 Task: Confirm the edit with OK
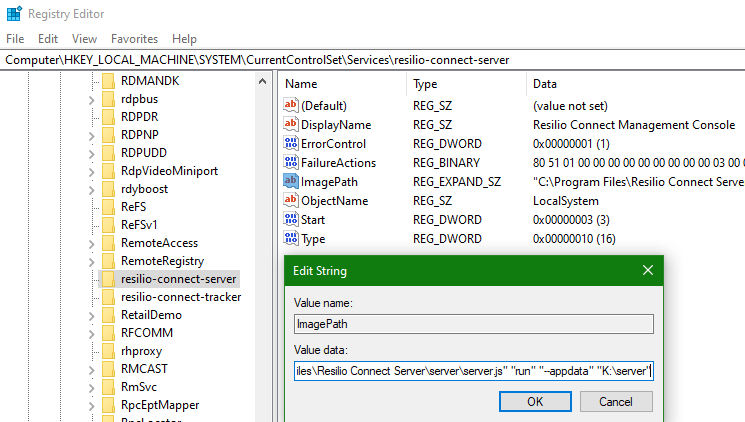tap(535, 401)
